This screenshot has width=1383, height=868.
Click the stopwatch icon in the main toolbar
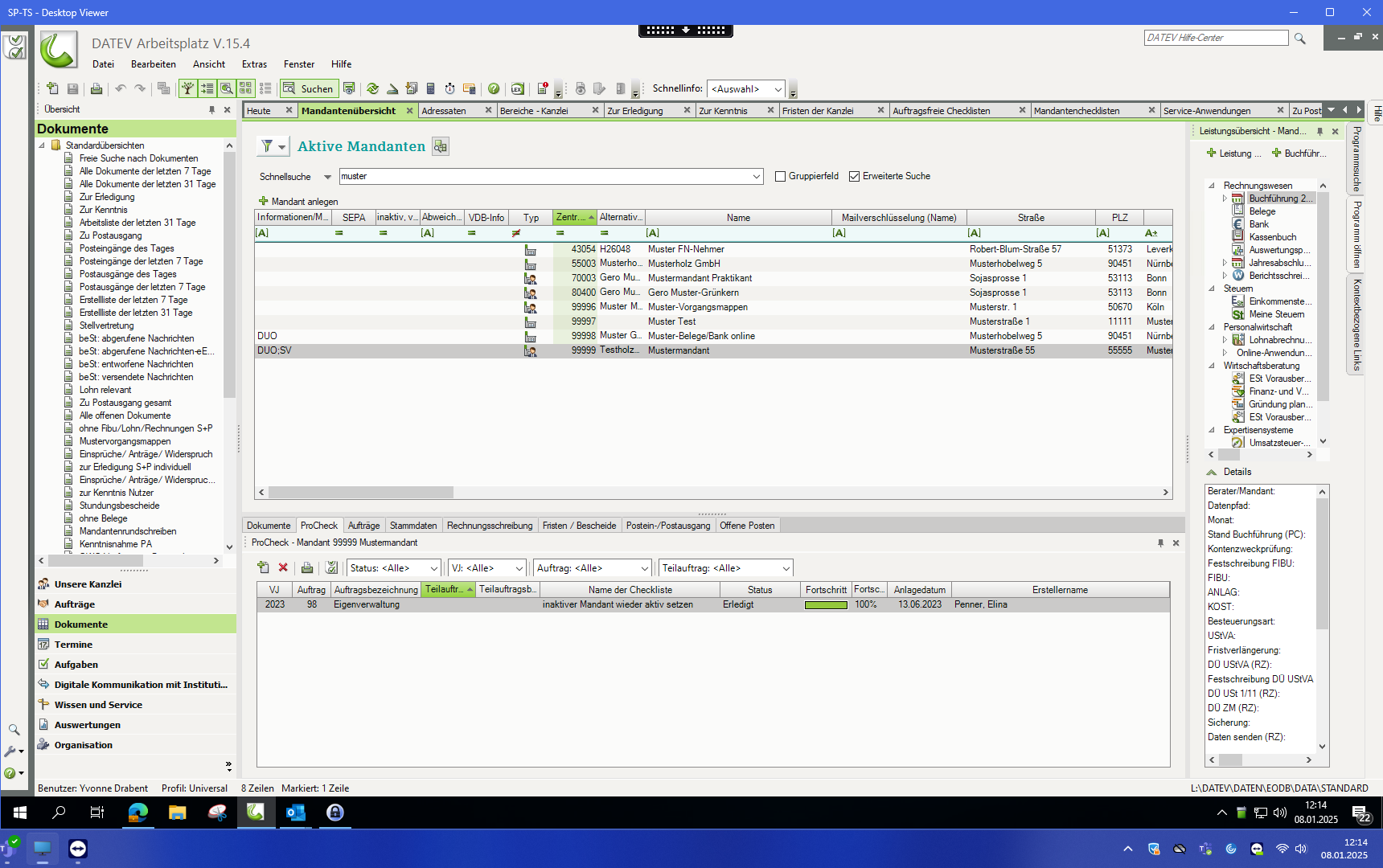(x=449, y=89)
